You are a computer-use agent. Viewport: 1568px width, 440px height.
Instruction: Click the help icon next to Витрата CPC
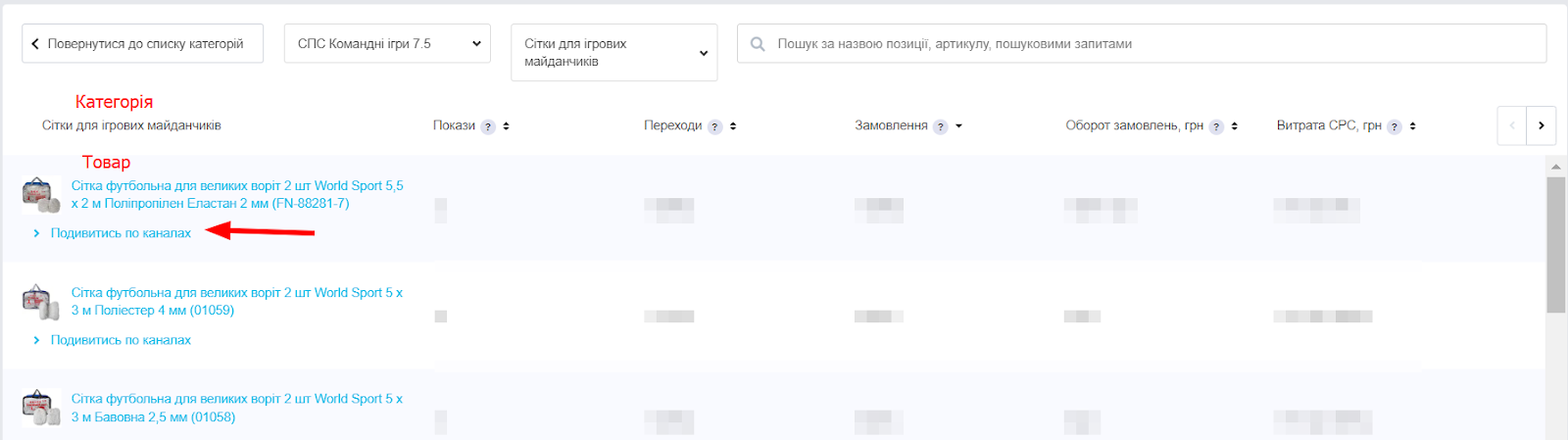1395,126
